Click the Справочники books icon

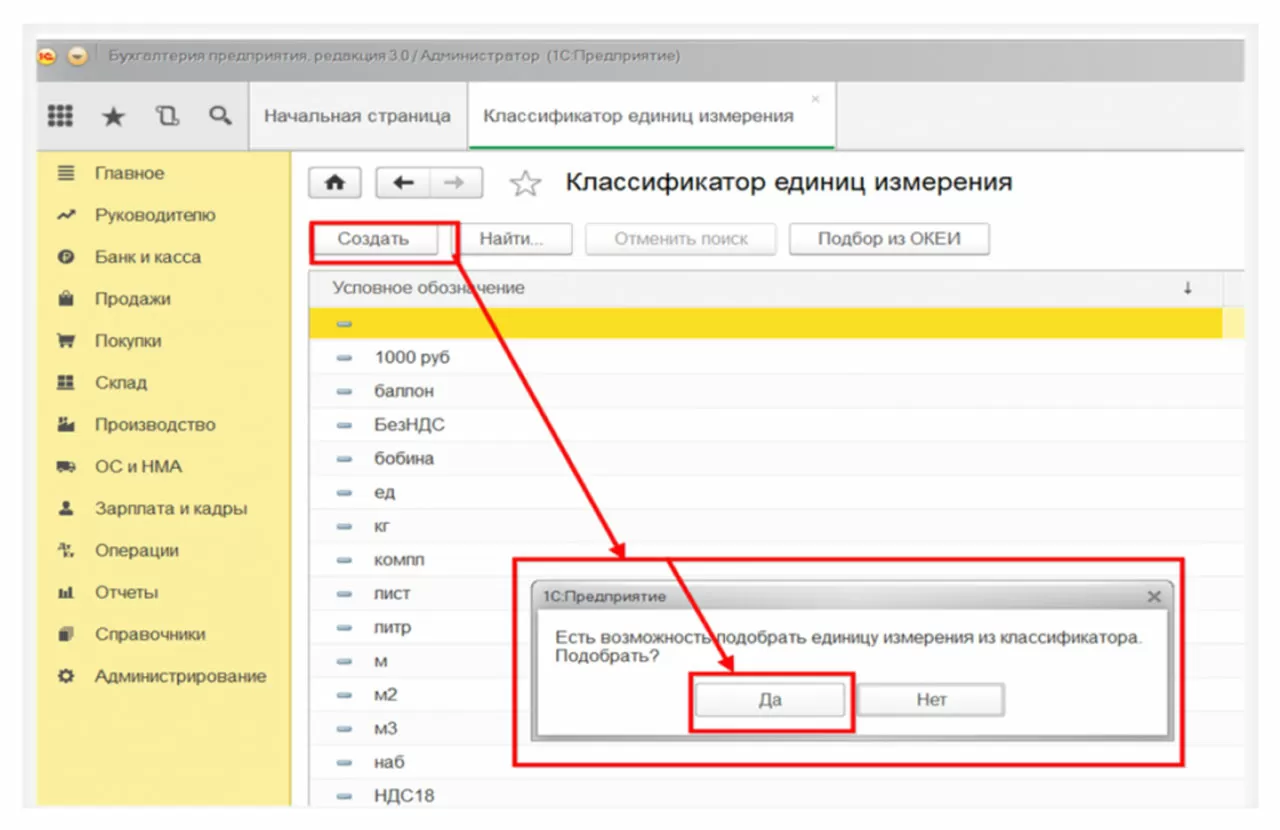67,634
